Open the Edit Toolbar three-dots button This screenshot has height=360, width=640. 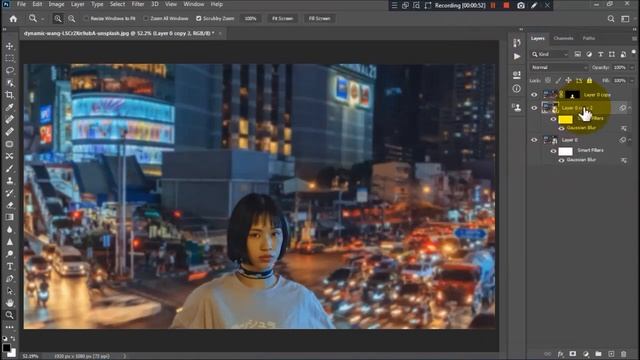[x=9, y=327]
